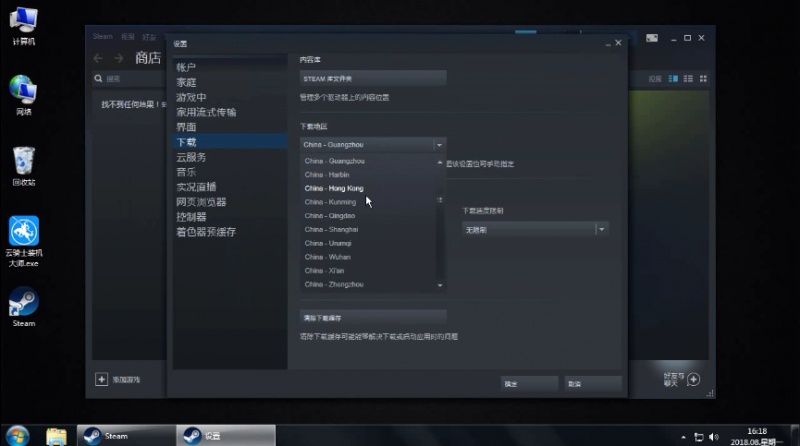Open the Steam menu in the main window

103,37
